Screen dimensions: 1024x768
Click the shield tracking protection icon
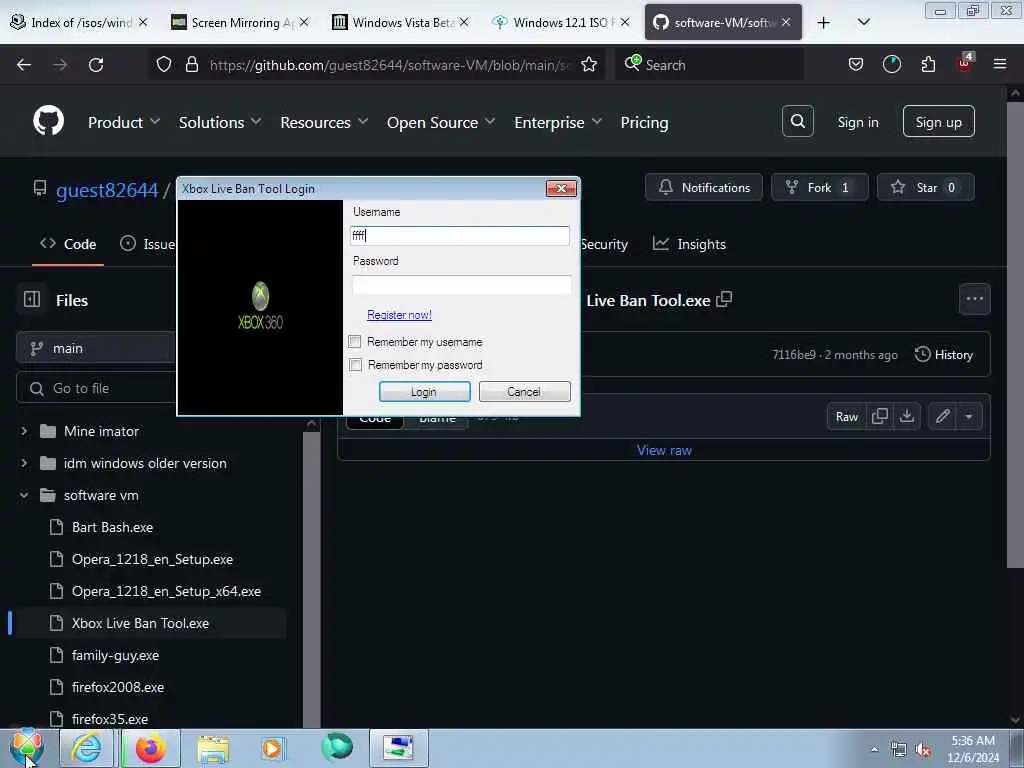click(x=164, y=64)
